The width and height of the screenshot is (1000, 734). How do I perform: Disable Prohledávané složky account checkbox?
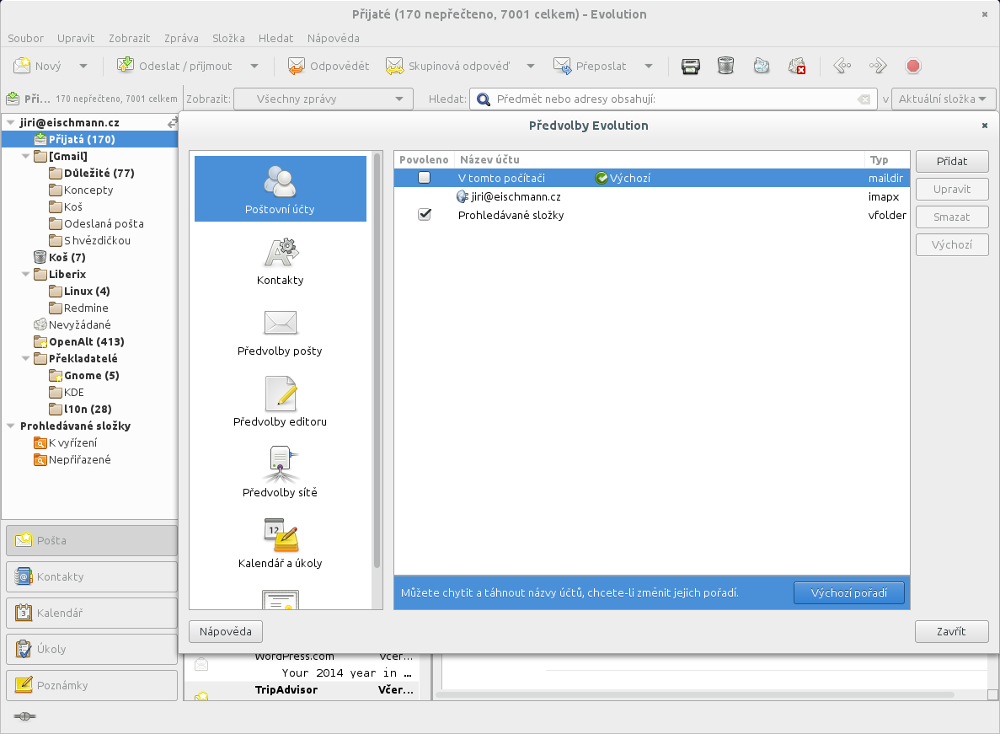(424, 215)
